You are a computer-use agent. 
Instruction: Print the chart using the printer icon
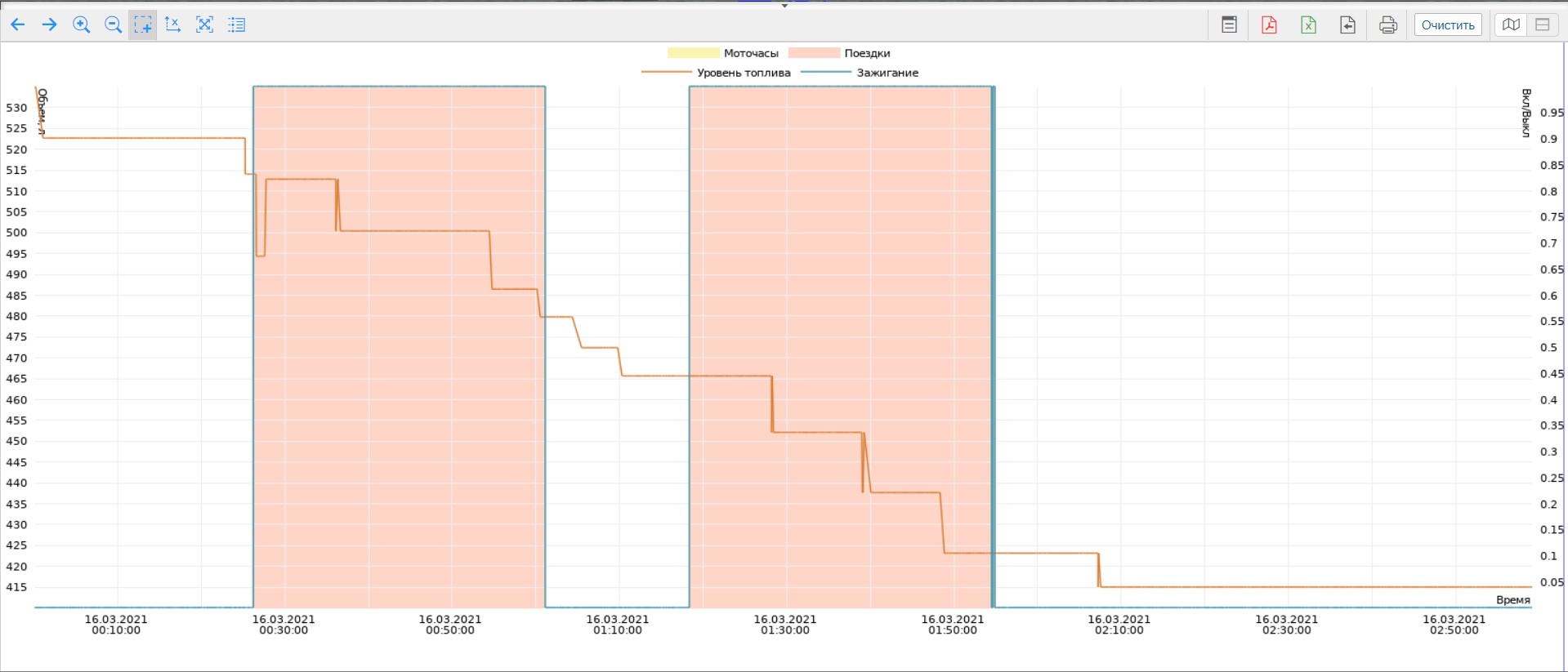pyautogui.click(x=1387, y=24)
